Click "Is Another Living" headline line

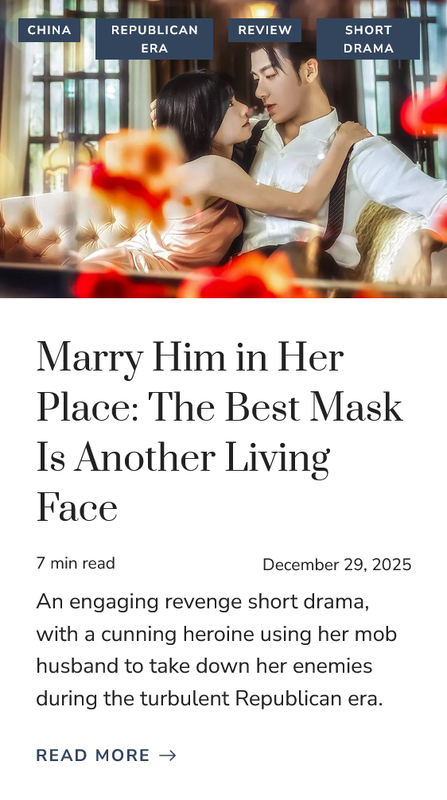point(183,458)
